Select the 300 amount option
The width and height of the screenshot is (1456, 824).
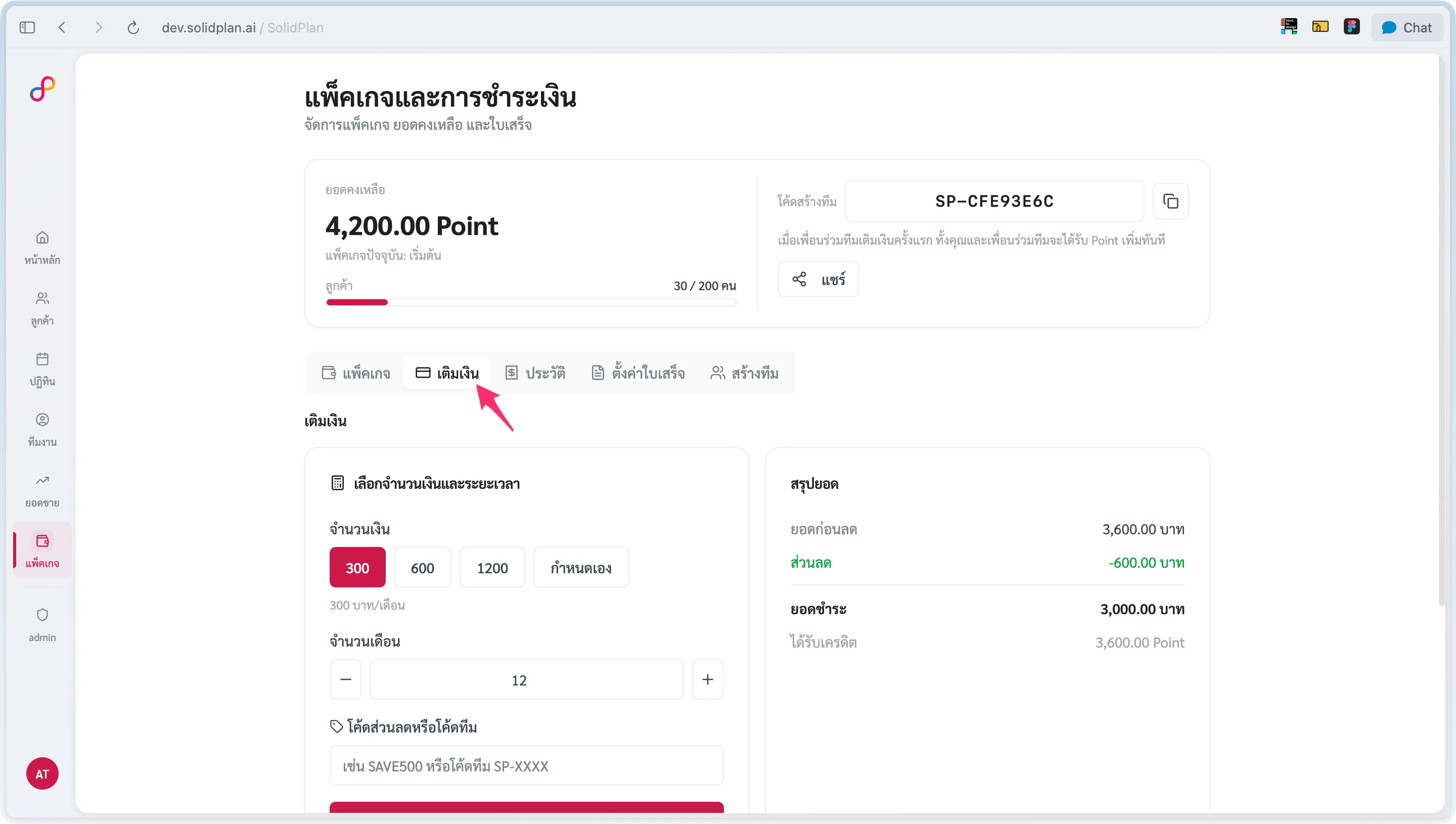(x=357, y=567)
